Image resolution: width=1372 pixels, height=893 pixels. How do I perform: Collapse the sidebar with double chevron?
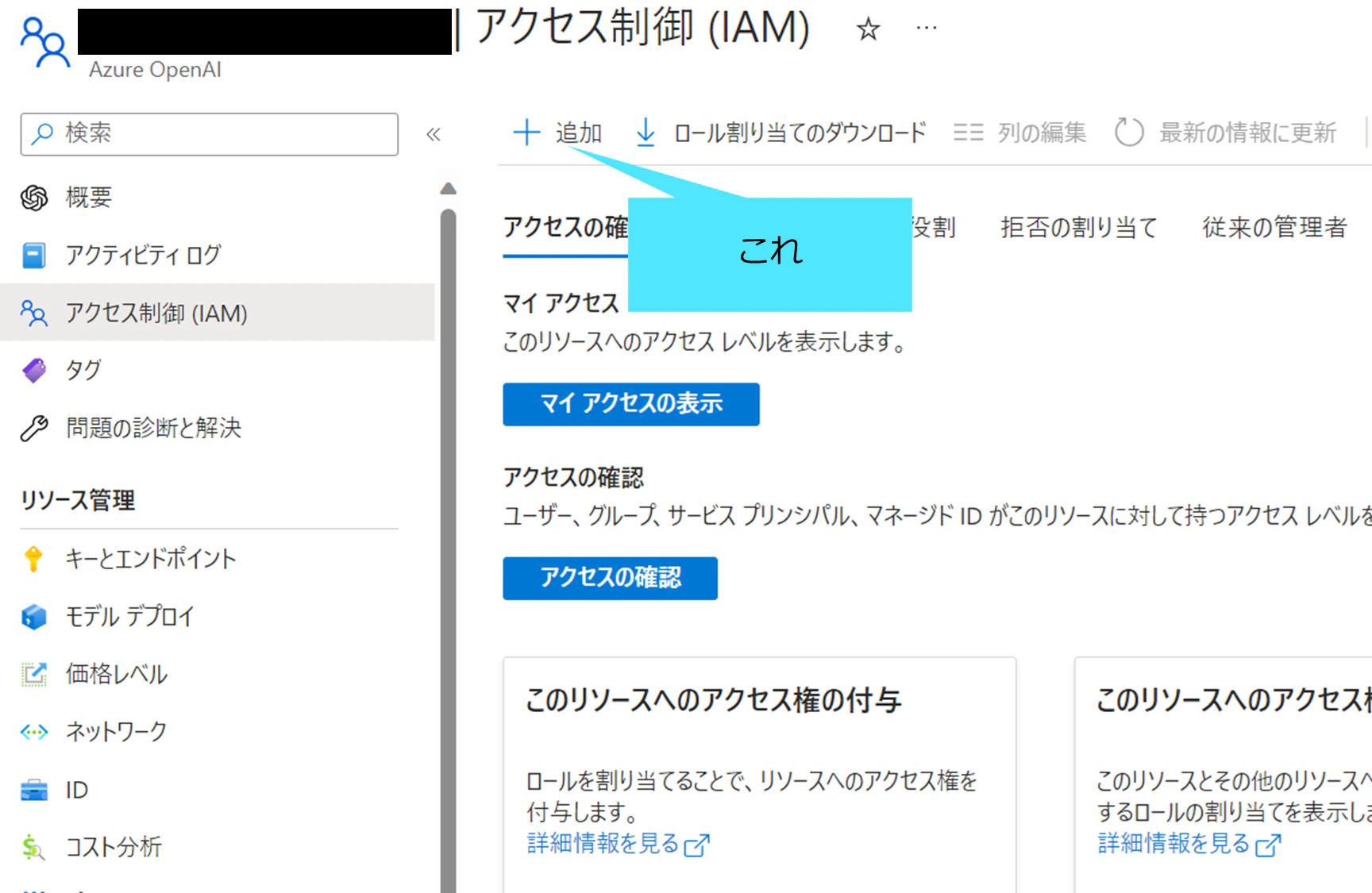(x=433, y=134)
